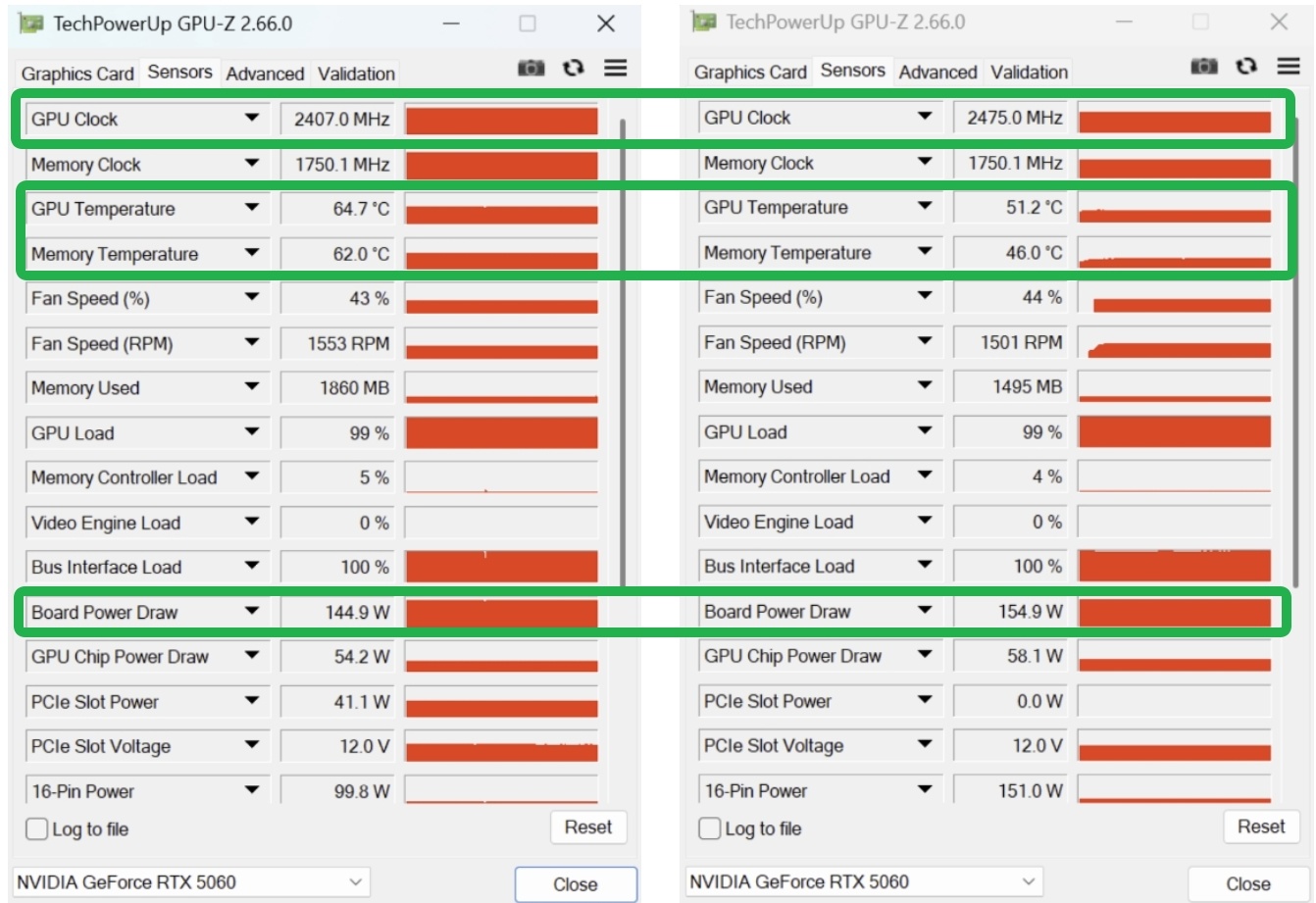This screenshot has width=1316, height=903.
Task: Click the GPU-Z app icon in the left title bar
Action: click(x=31, y=24)
